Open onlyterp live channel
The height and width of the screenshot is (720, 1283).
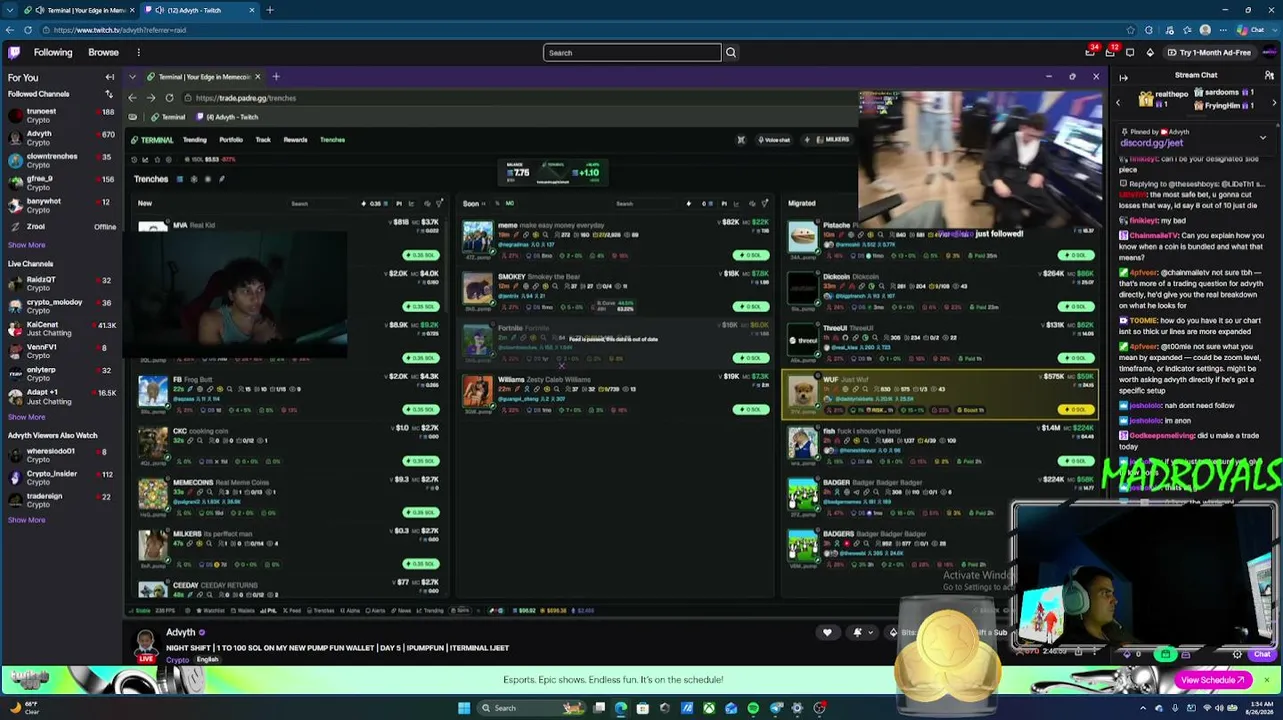[60, 373]
